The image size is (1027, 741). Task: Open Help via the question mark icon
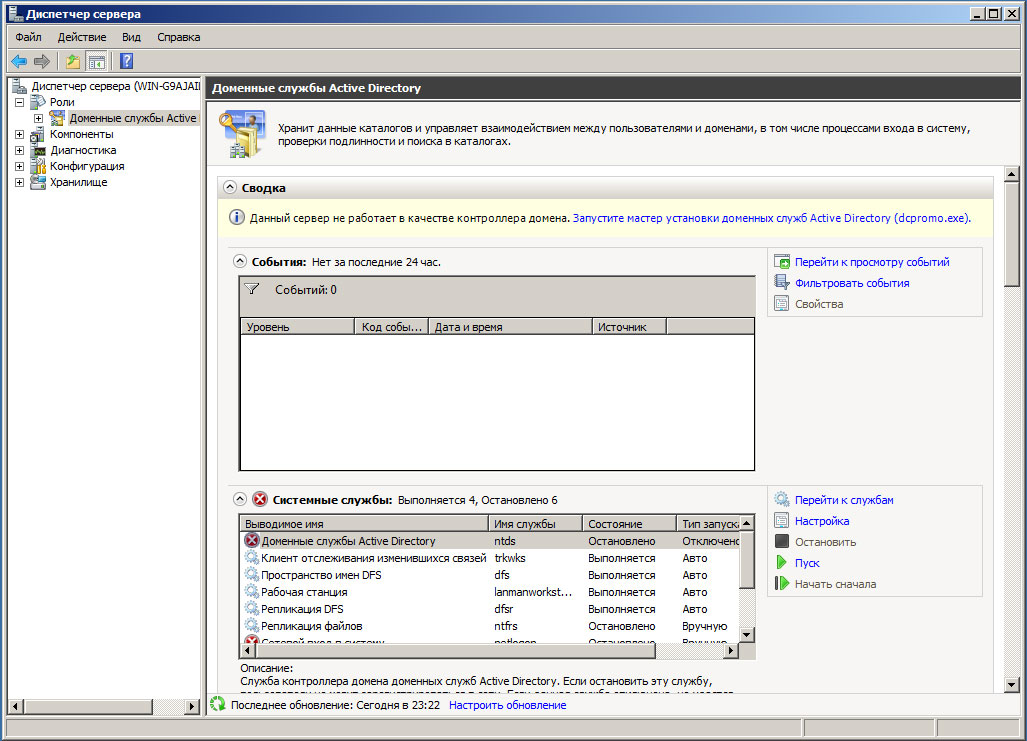[127, 62]
